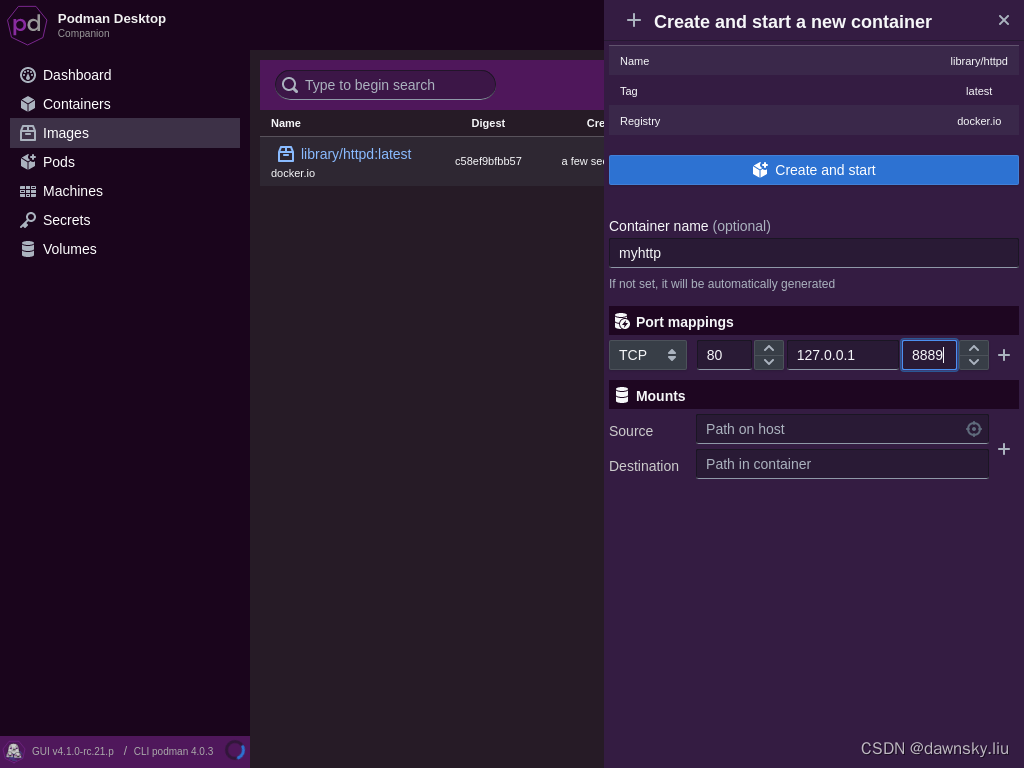Open the TCP protocol dropdown
The width and height of the screenshot is (1024, 768).
[647, 355]
